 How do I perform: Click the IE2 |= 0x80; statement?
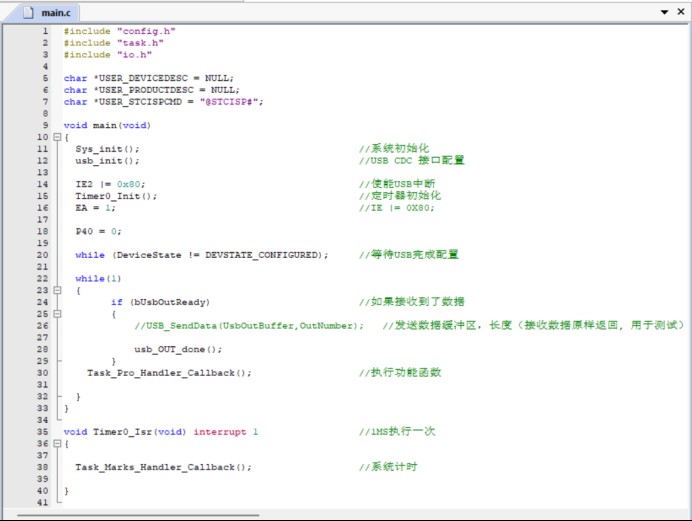(x=110, y=184)
